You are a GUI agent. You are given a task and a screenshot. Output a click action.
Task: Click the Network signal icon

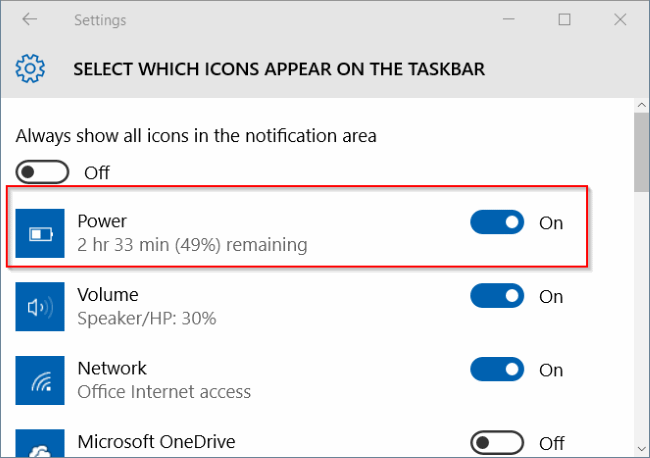[41, 381]
